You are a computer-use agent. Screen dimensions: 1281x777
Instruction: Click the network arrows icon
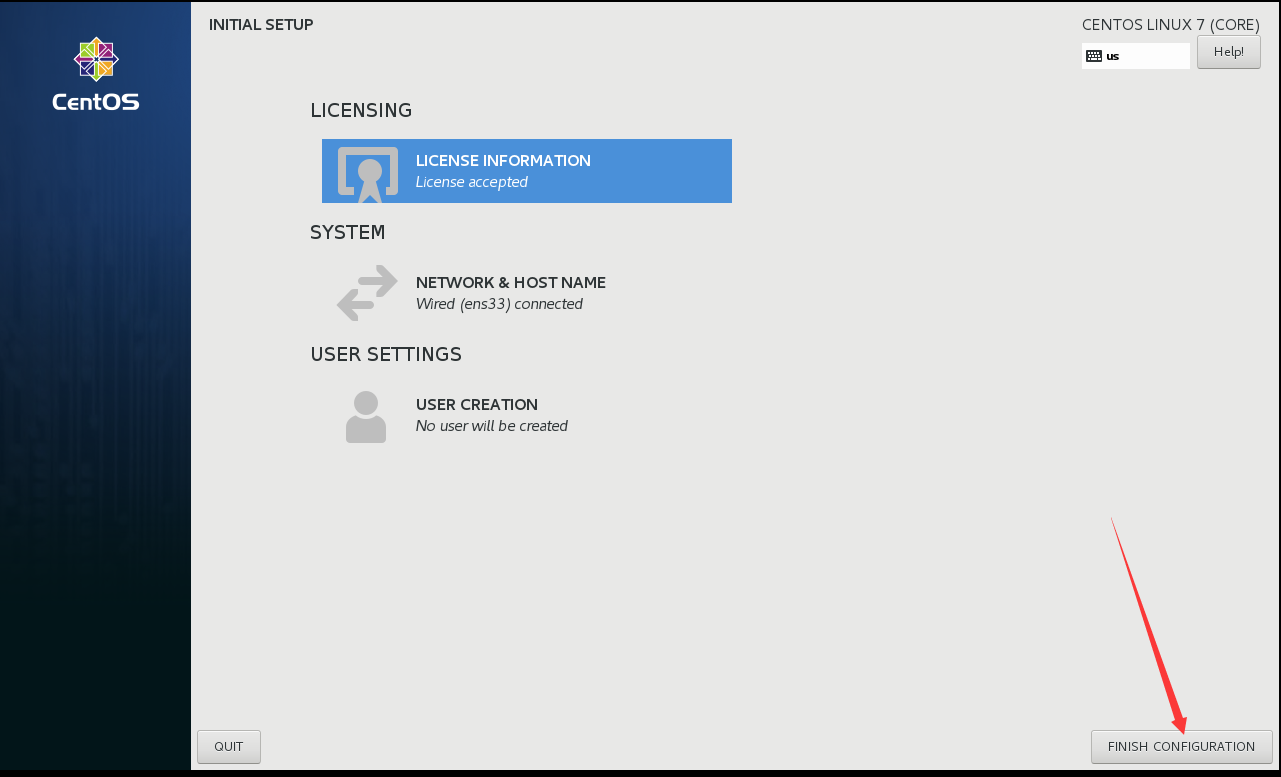(x=367, y=293)
